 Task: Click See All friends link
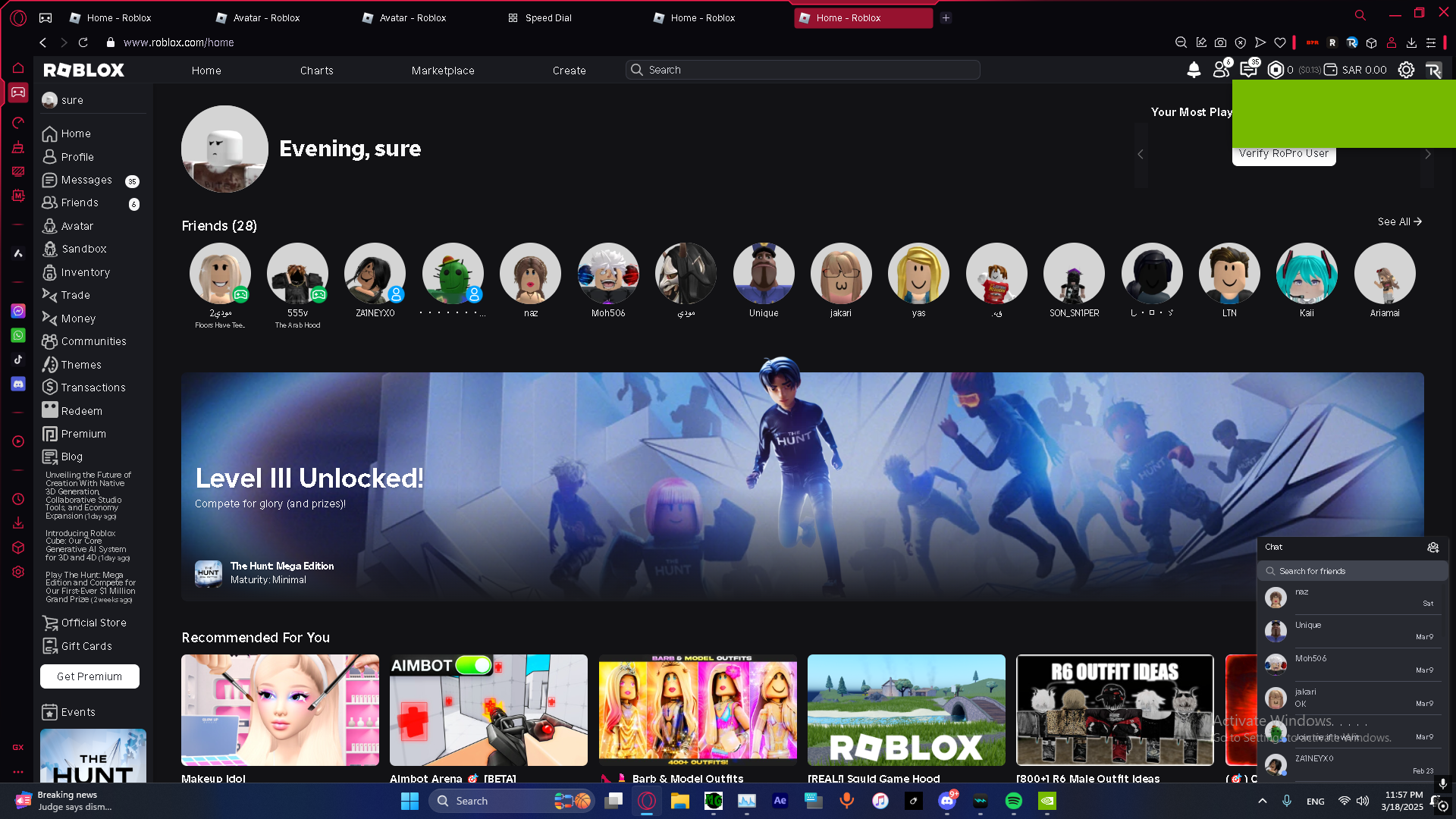(x=1399, y=221)
